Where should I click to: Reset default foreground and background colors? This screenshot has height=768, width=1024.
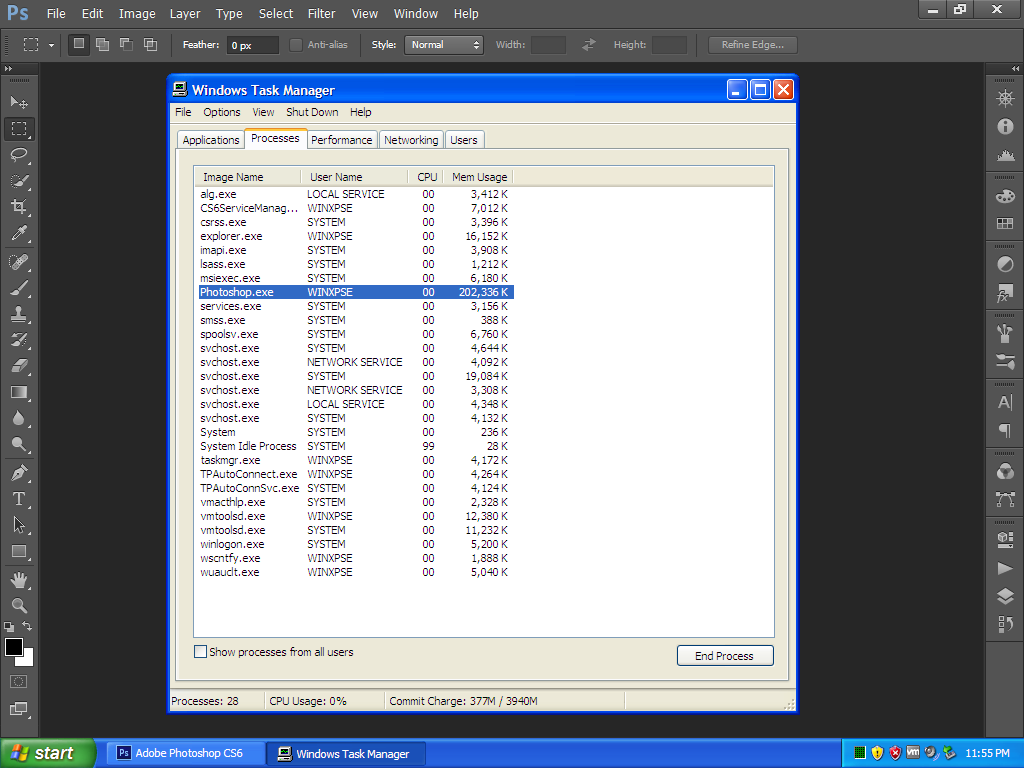(8, 627)
